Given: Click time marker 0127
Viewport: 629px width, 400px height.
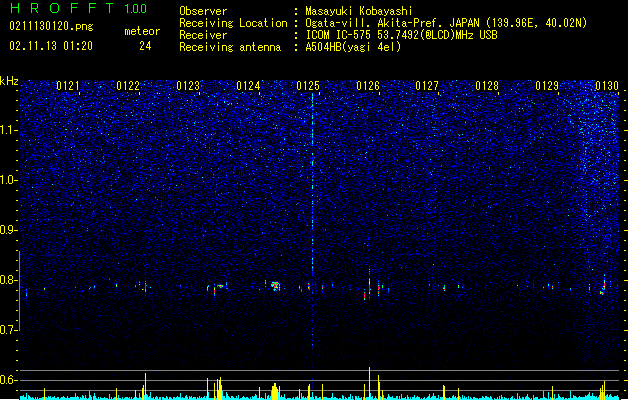Looking at the screenshot, I should (427, 86).
